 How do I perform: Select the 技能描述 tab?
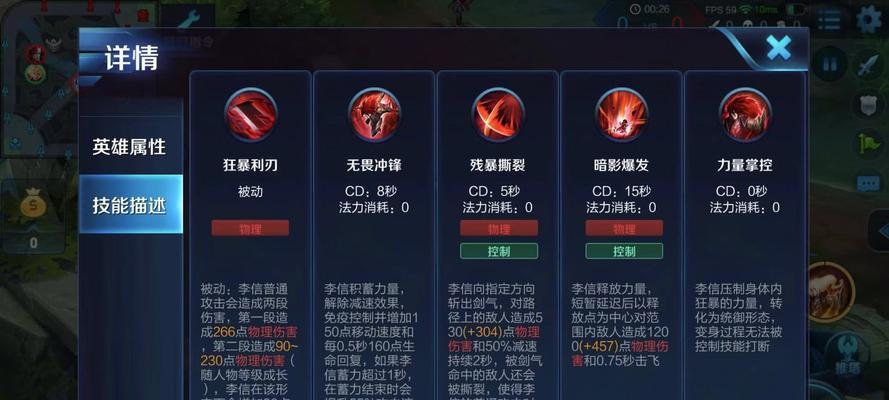(130, 205)
